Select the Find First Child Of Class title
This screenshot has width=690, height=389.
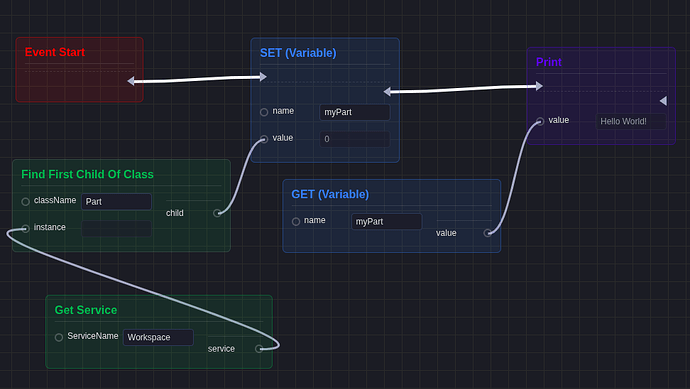click(87, 174)
